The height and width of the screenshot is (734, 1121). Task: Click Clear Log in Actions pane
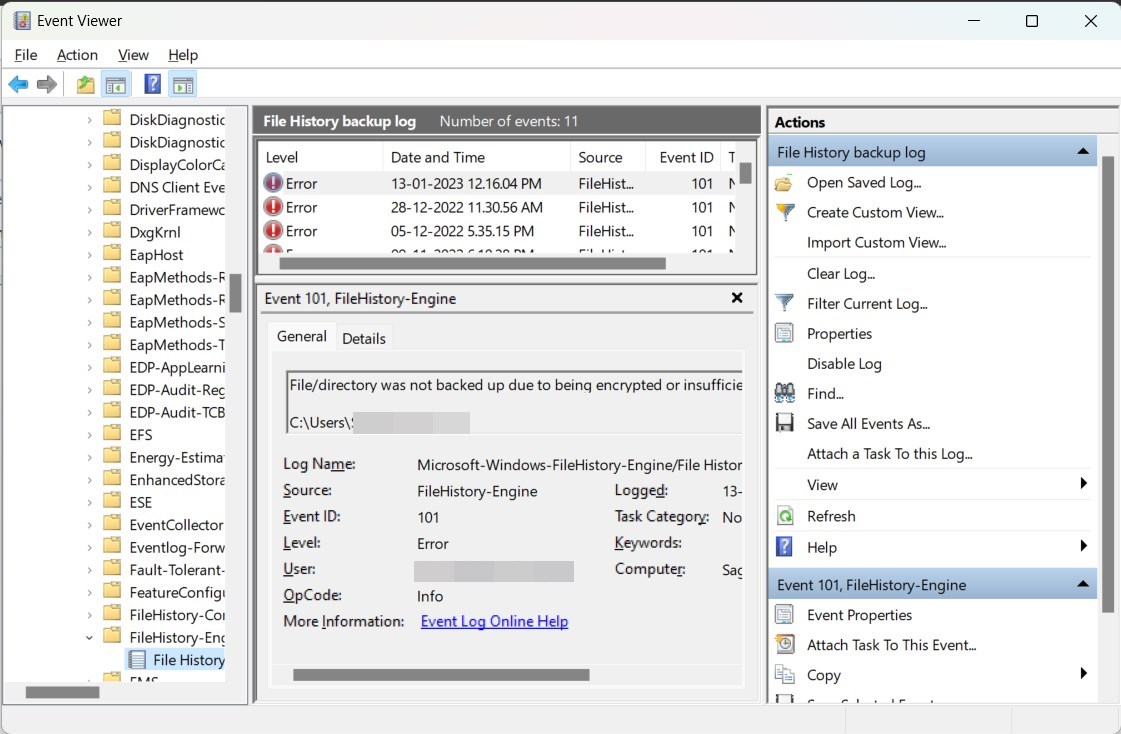(x=841, y=274)
